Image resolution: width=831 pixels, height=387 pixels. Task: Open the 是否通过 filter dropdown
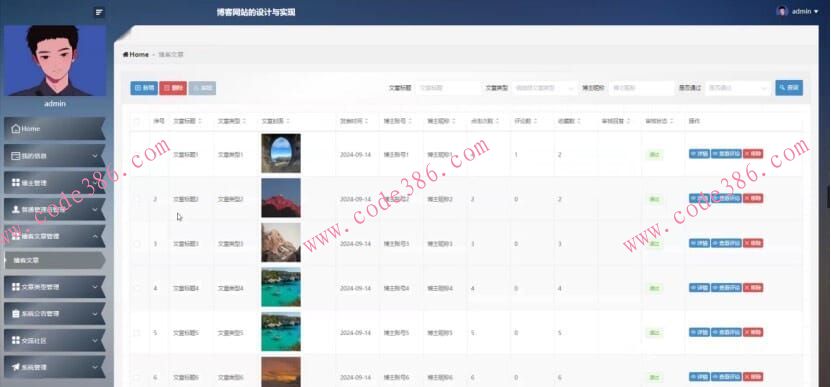click(x=738, y=88)
